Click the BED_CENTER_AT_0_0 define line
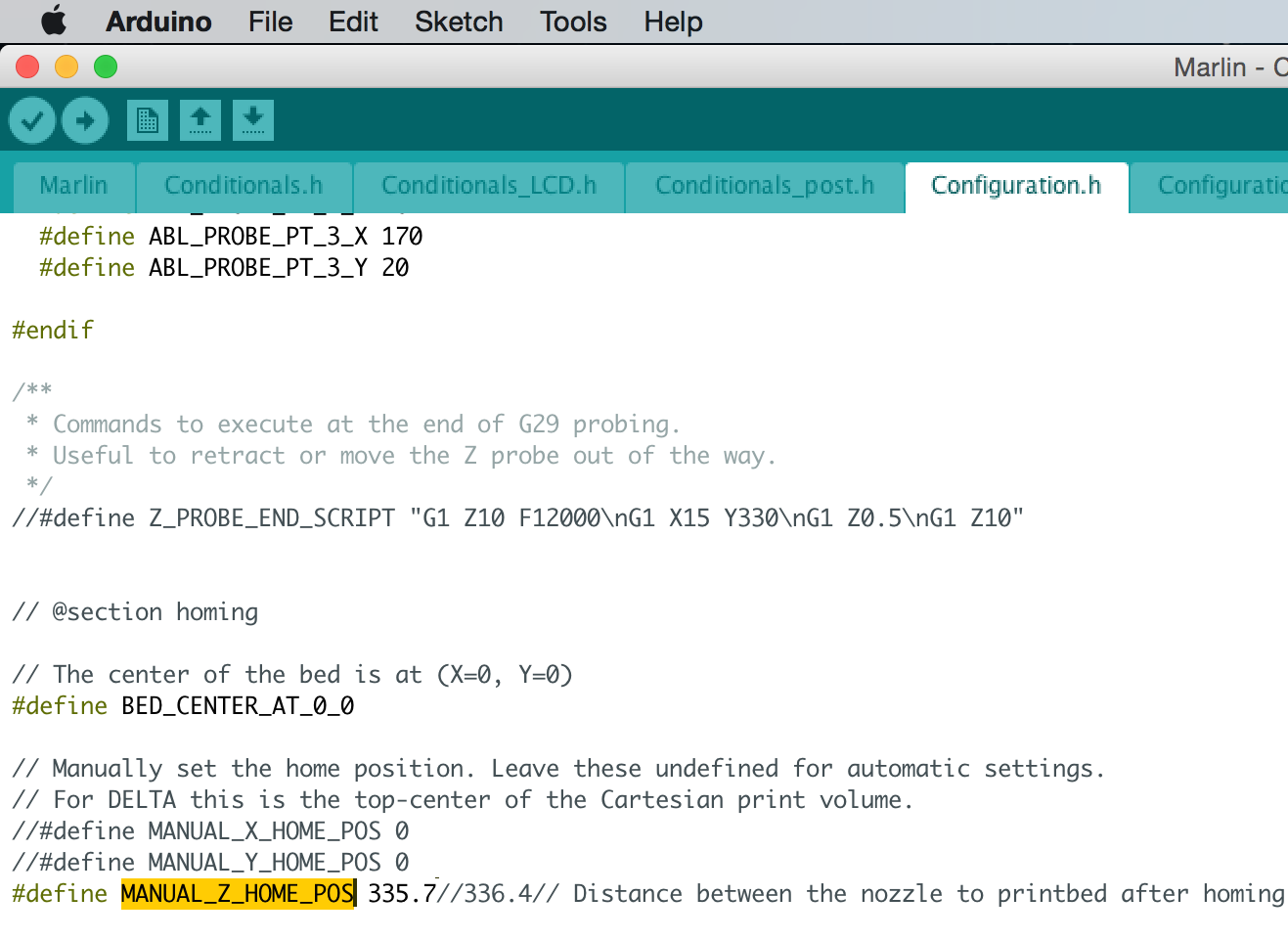The width and height of the screenshot is (1288, 940). coord(183,705)
